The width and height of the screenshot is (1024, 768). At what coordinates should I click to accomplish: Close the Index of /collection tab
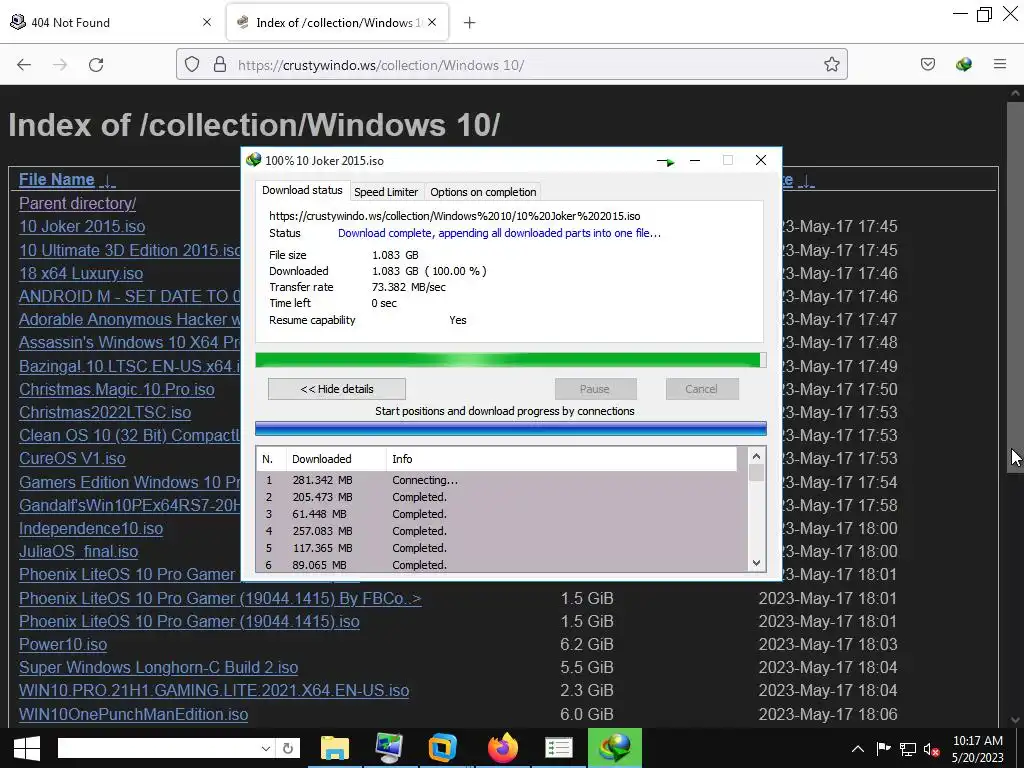click(x=432, y=22)
